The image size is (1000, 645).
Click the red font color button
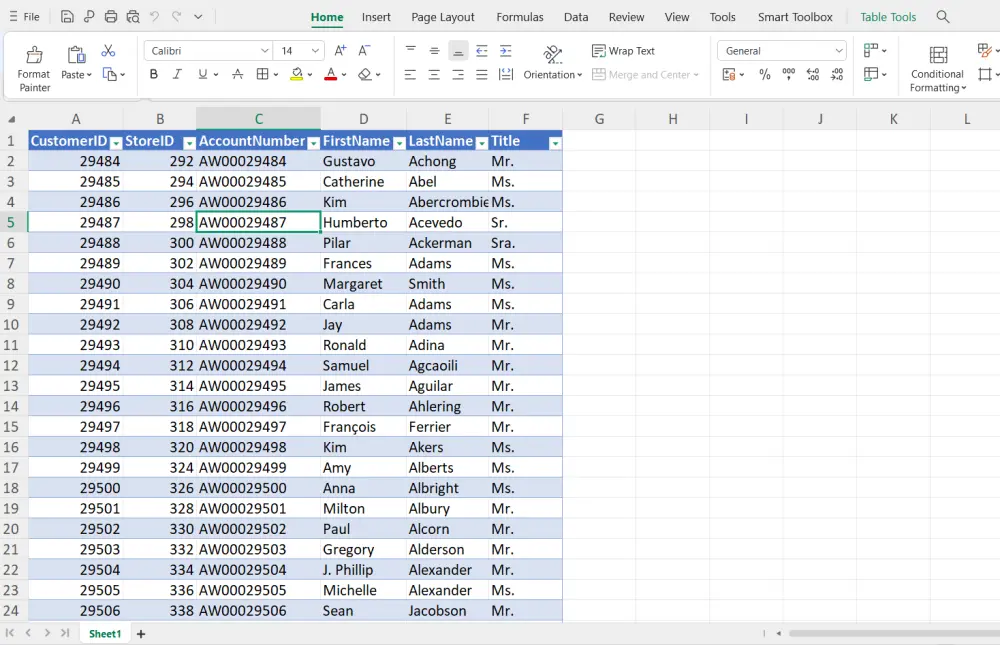tap(330, 75)
